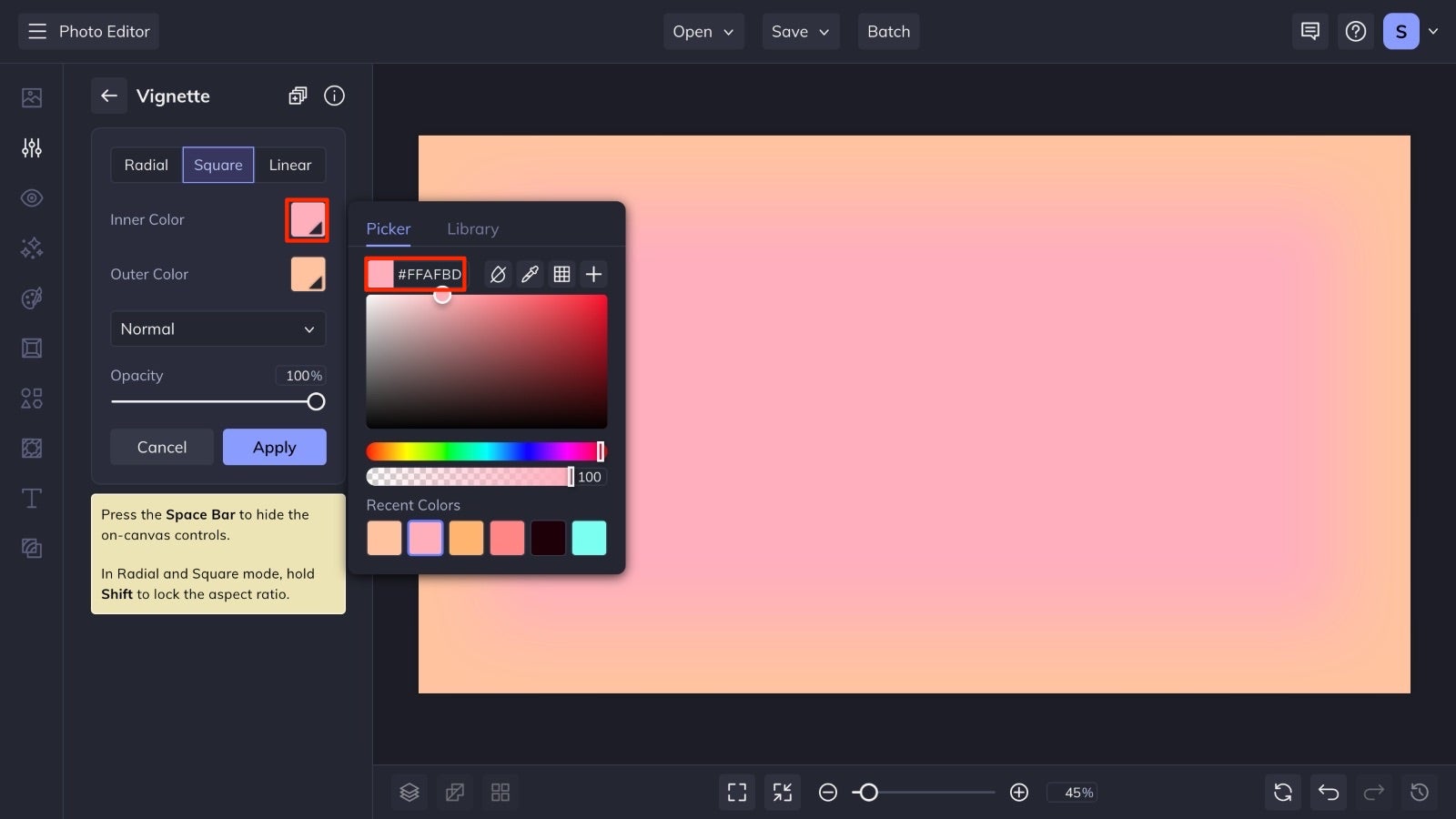Open the Batch menu item
The height and width of the screenshot is (819, 1456).
(888, 31)
